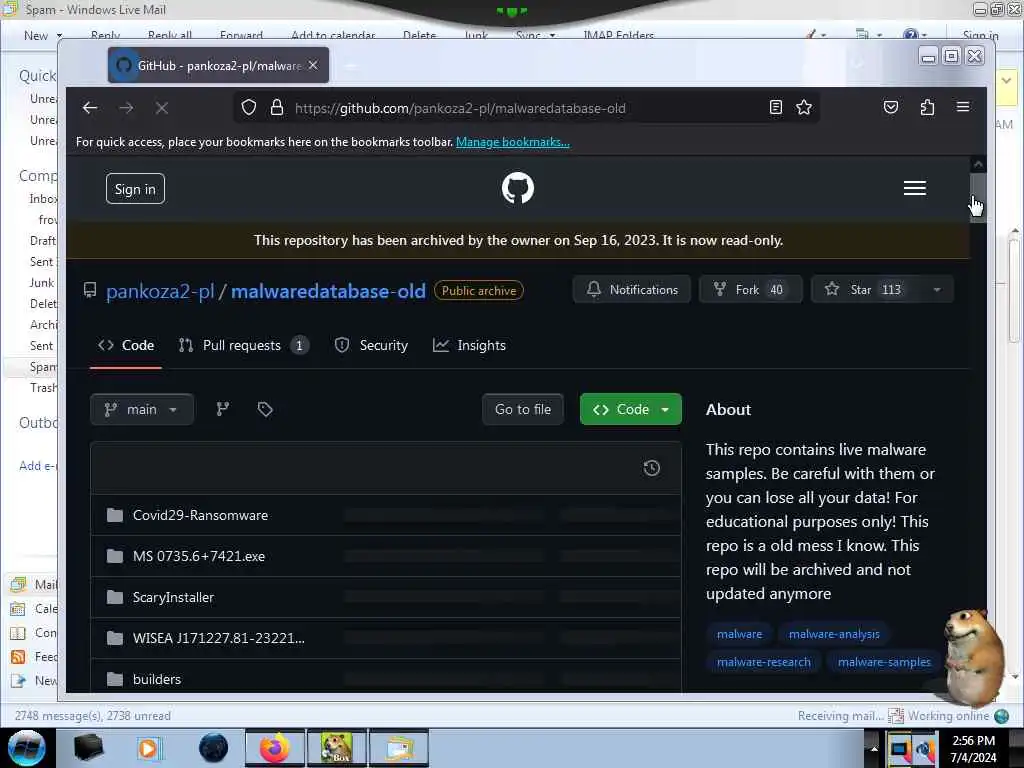Click taskbar clock showing 2:56 PM
Image resolution: width=1024 pixels, height=768 pixels.
[x=973, y=748]
